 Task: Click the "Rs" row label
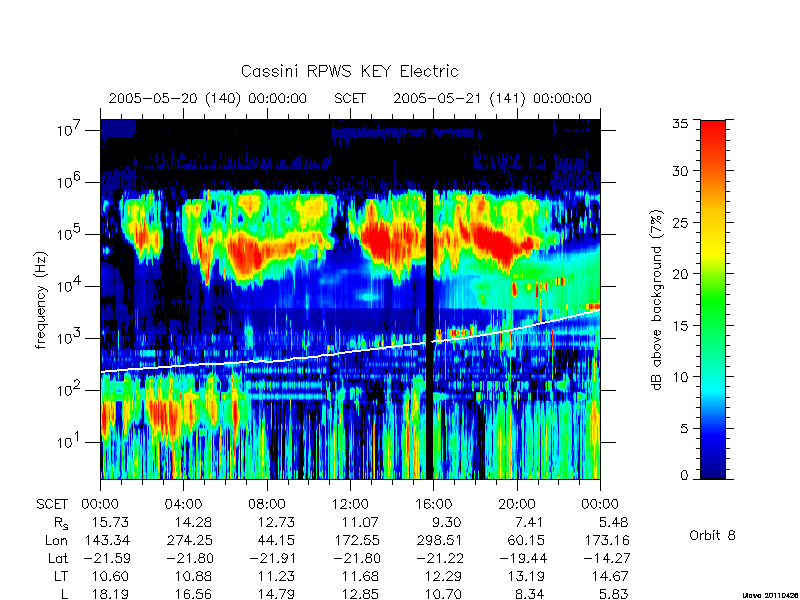point(61,522)
